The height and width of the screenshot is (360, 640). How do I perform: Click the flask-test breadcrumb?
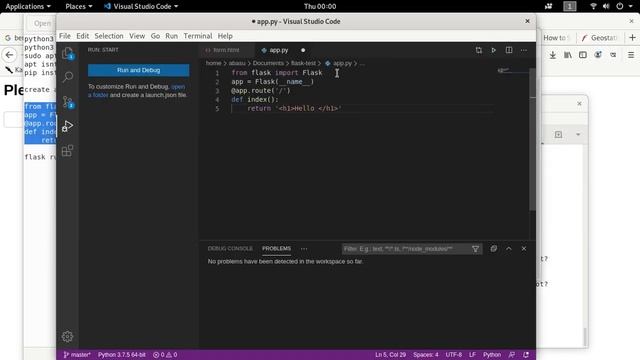[x=303, y=63]
